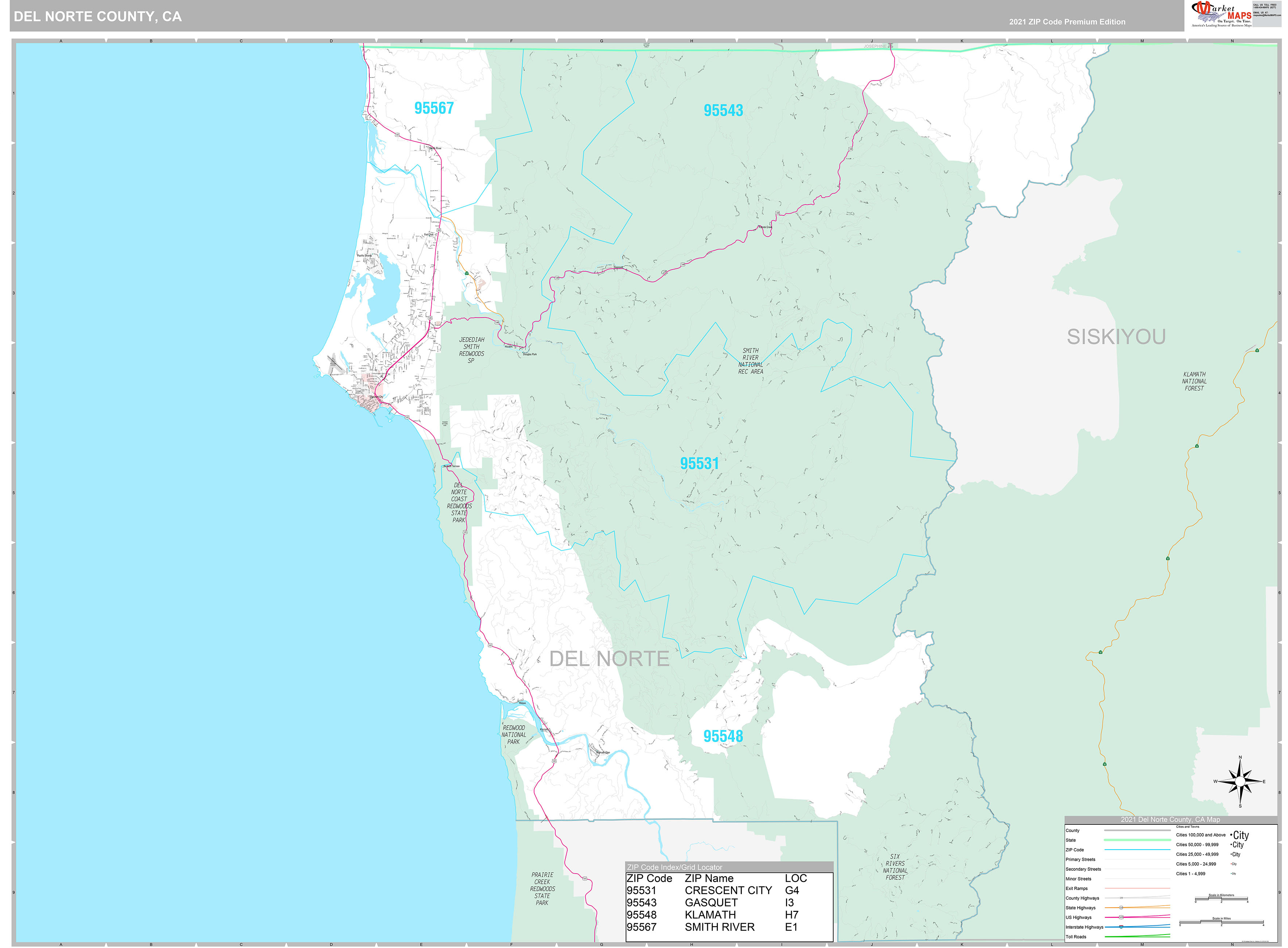Open the ZIP Code Index/Grid Locator header

tap(677, 867)
